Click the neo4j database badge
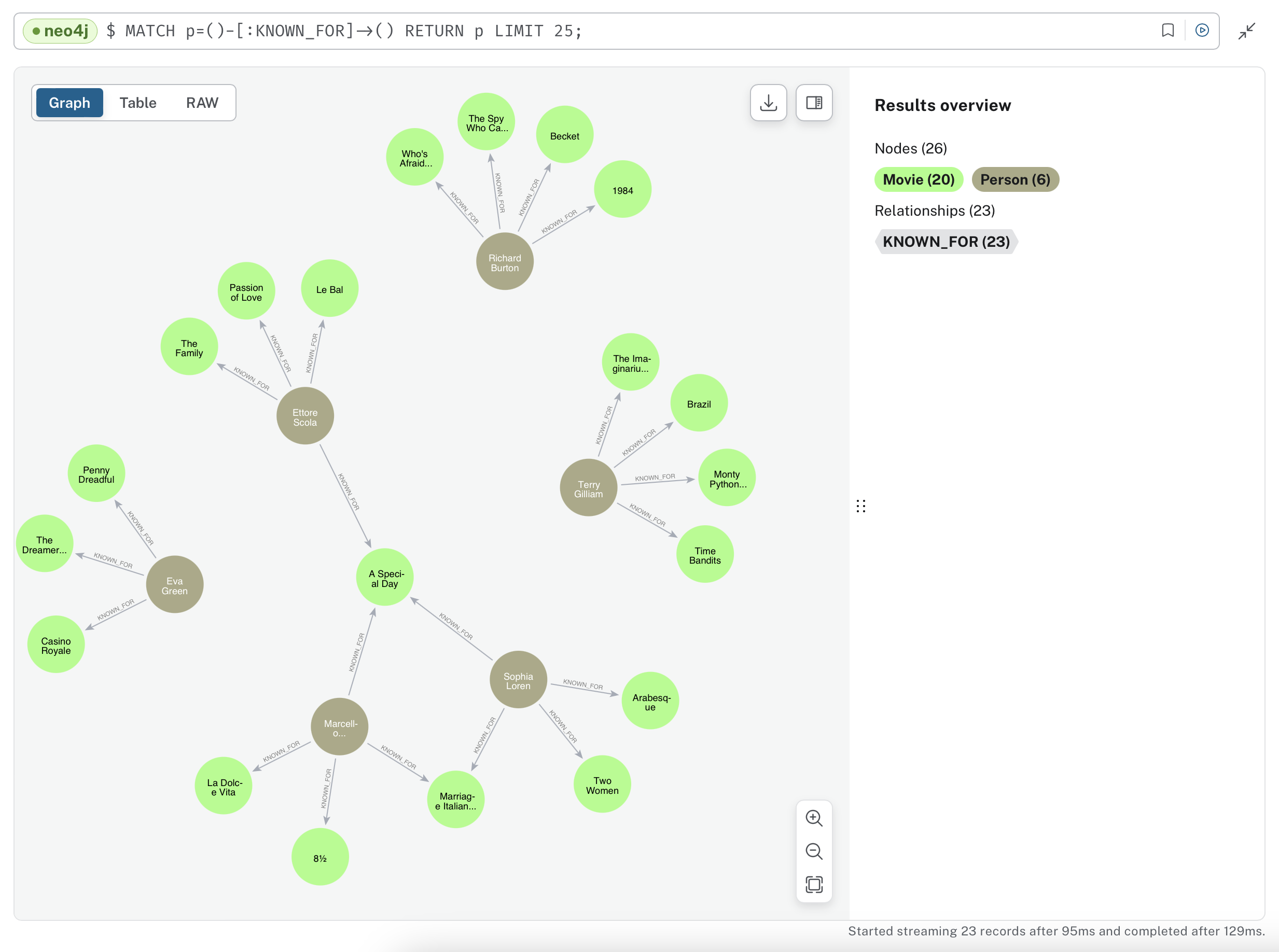The image size is (1279, 952). [x=60, y=31]
